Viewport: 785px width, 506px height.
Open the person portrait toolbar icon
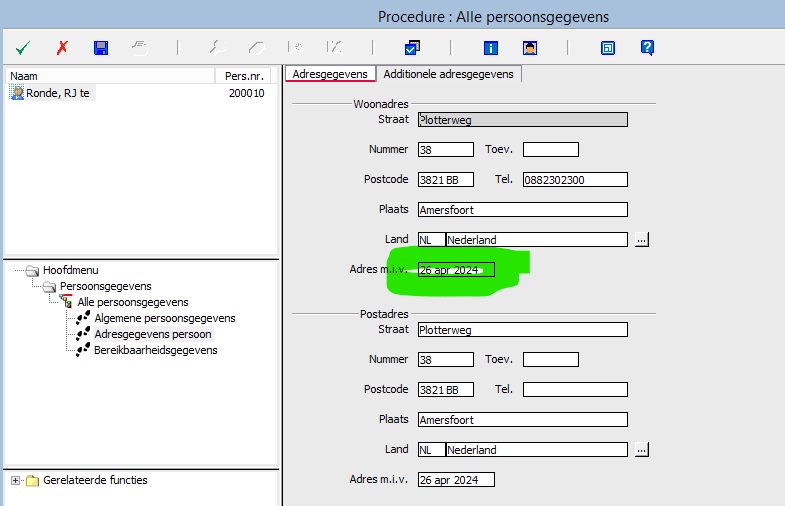point(530,48)
